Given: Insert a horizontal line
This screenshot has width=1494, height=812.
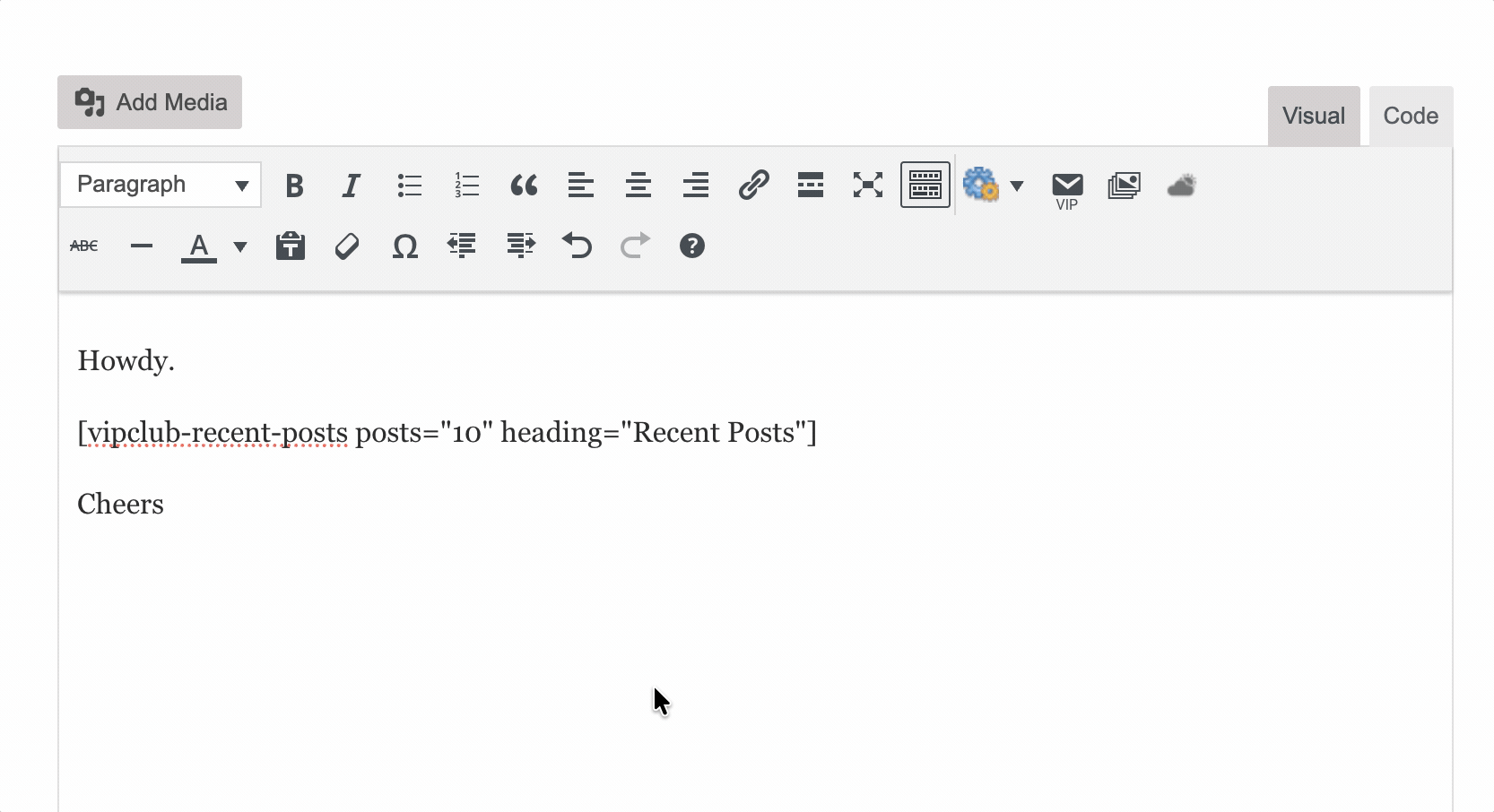Looking at the screenshot, I should [x=142, y=246].
